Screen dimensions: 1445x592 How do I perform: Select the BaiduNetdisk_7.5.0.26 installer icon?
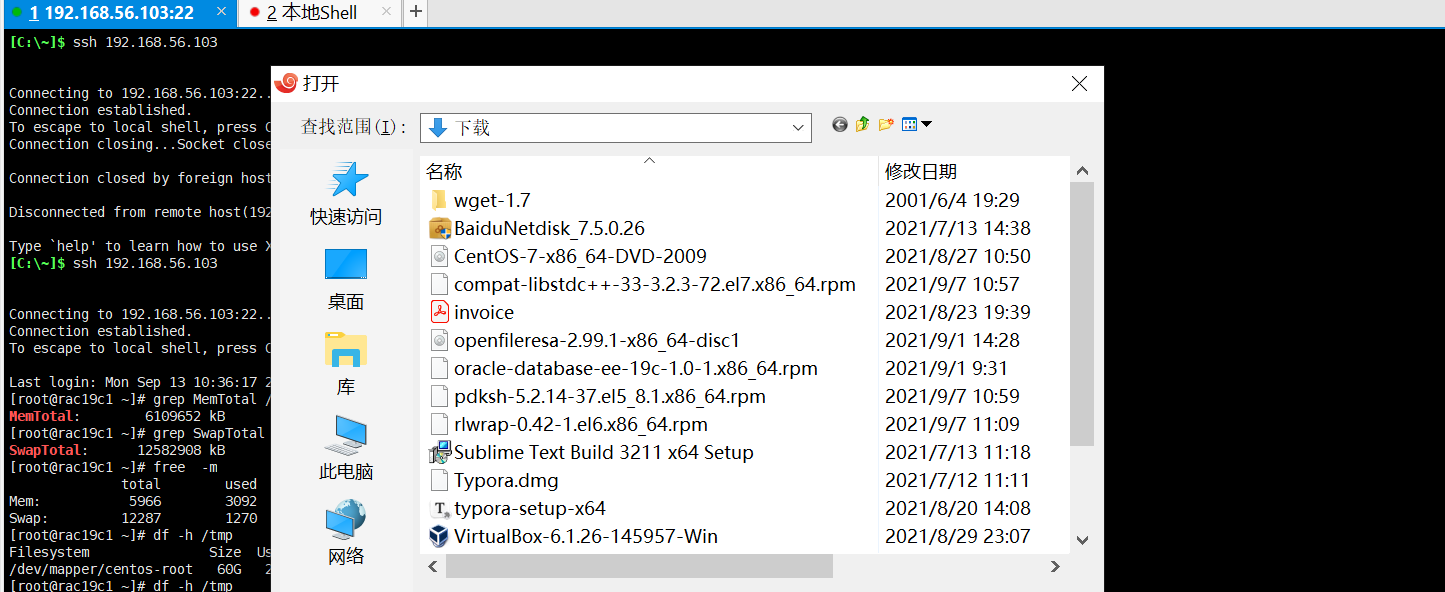438,228
